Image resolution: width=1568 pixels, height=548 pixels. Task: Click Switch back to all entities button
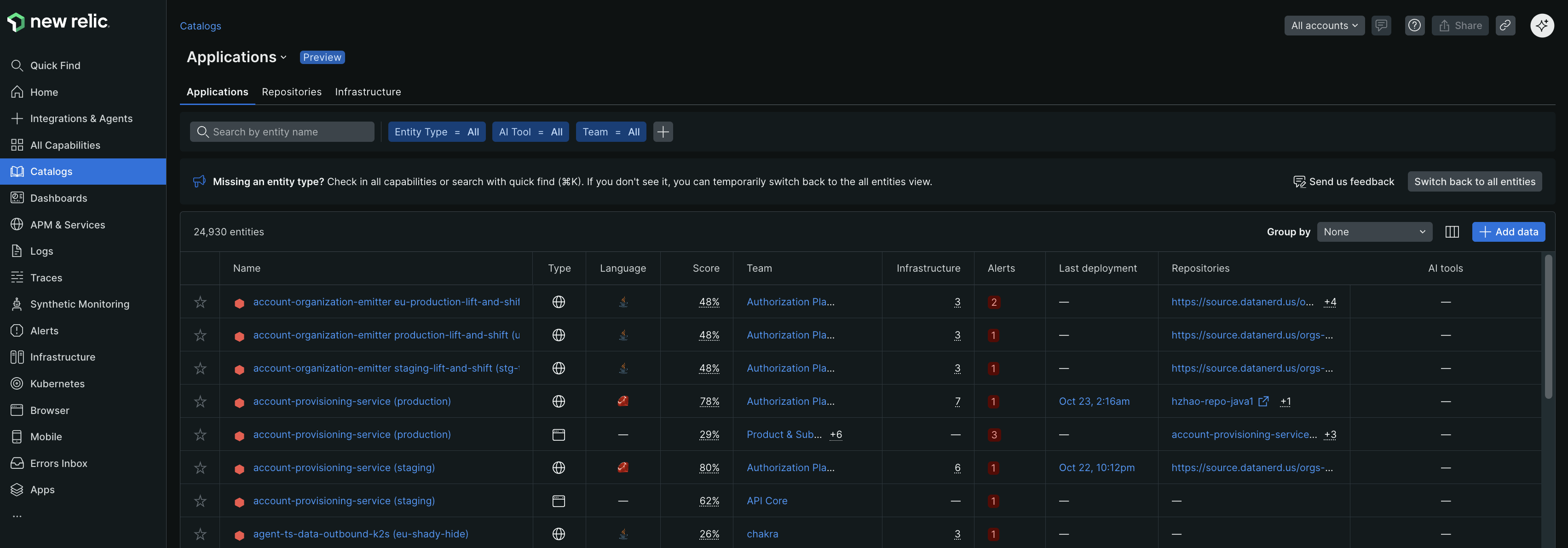click(1474, 181)
